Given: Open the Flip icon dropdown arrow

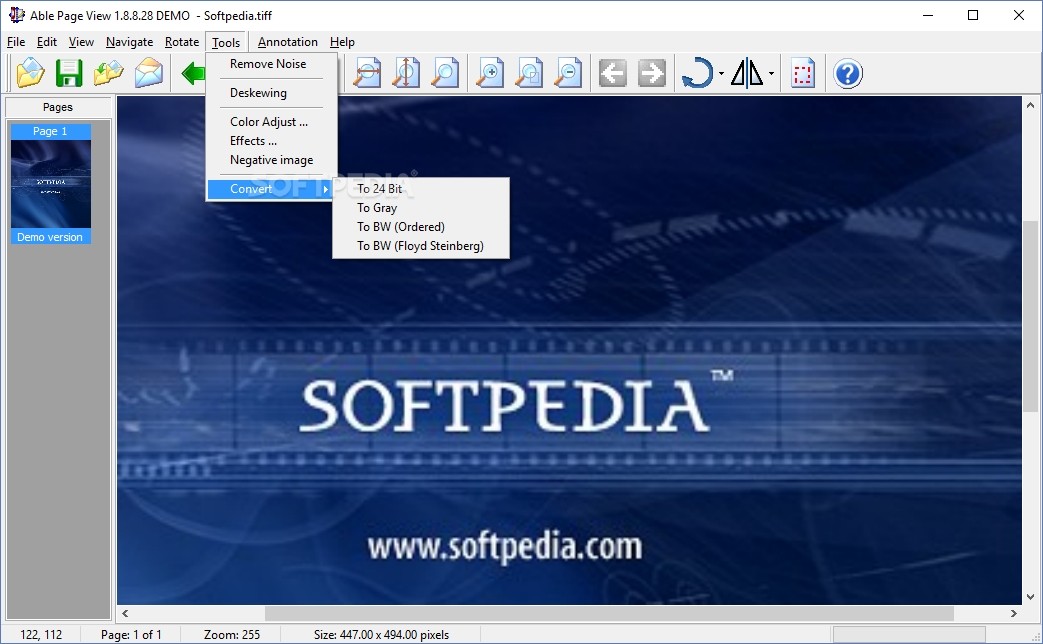Looking at the screenshot, I should click(x=771, y=74).
